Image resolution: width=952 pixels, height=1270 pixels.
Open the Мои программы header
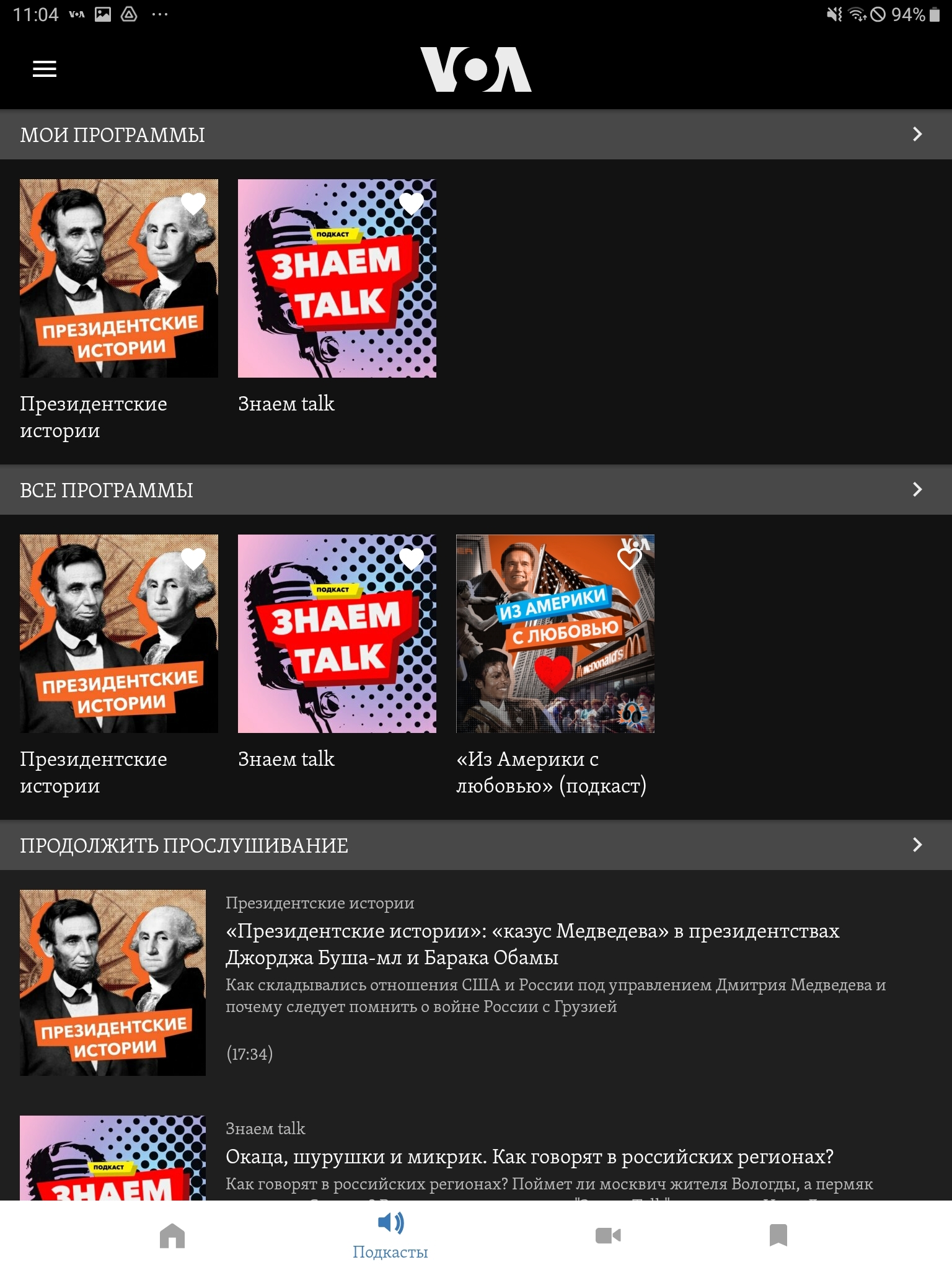click(476, 135)
